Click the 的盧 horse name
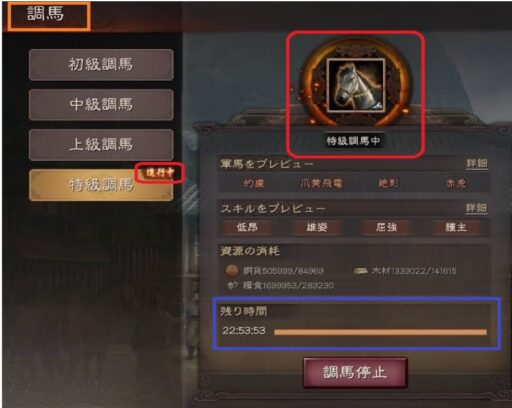The height and width of the screenshot is (408, 512). 254,183
